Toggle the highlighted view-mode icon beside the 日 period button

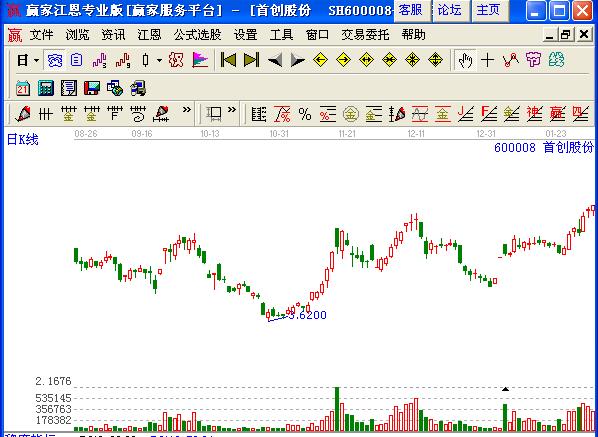pos(55,60)
